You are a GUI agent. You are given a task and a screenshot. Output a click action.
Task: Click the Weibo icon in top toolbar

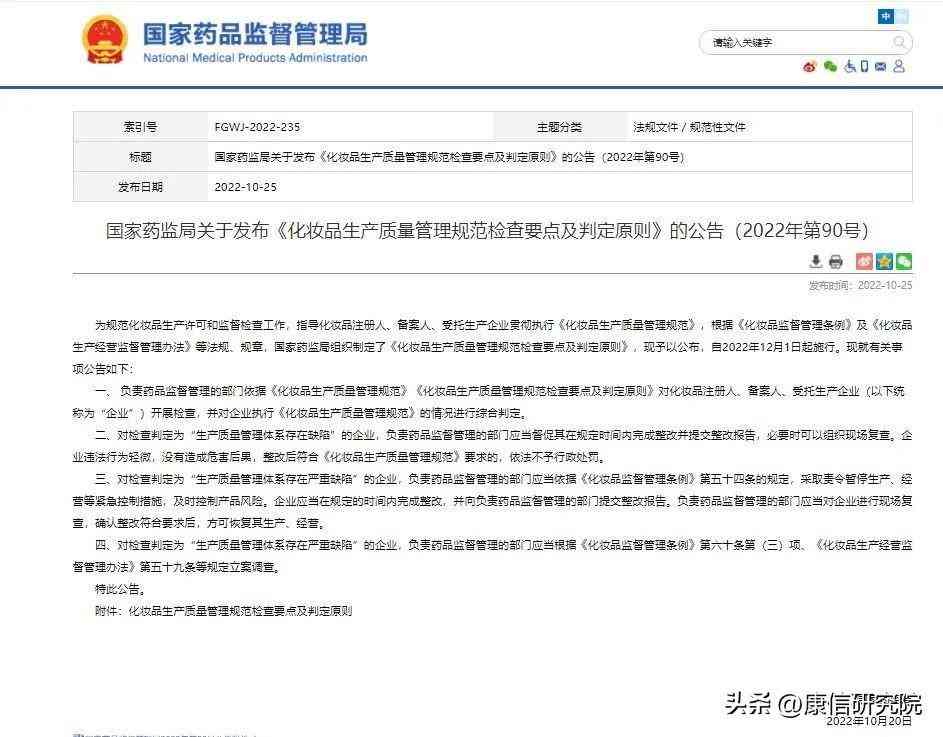pyautogui.click(x=810, y=65)
